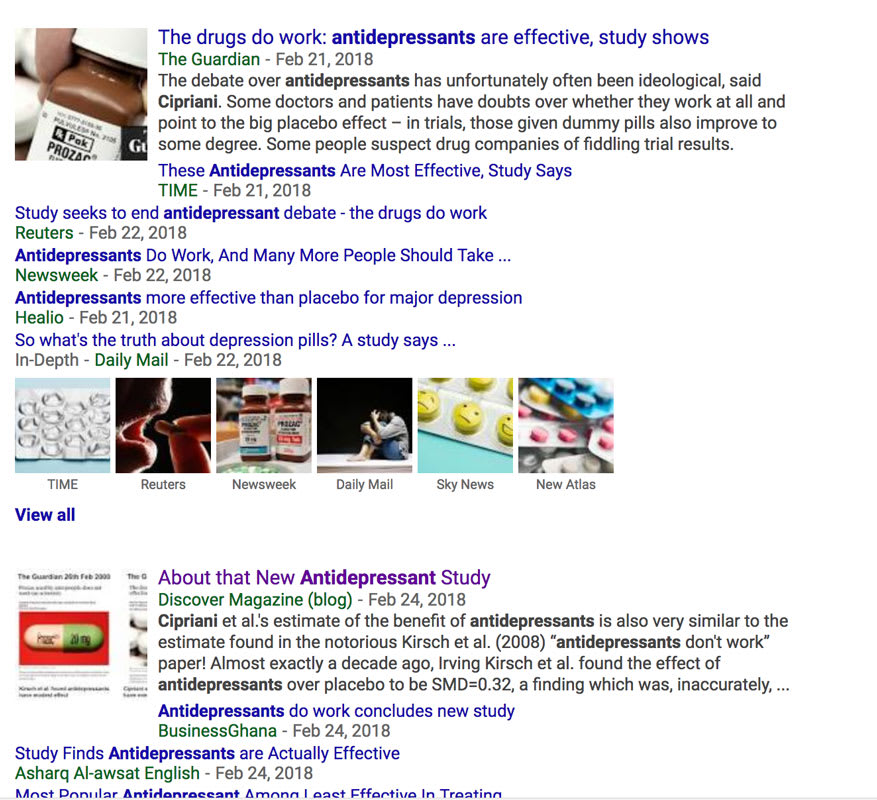Image resolution: width=877 pixels, height=800 pixels.
Task: Click the Prozac bottle Guardian thumbnail
Action: click(x=81, y=95)
